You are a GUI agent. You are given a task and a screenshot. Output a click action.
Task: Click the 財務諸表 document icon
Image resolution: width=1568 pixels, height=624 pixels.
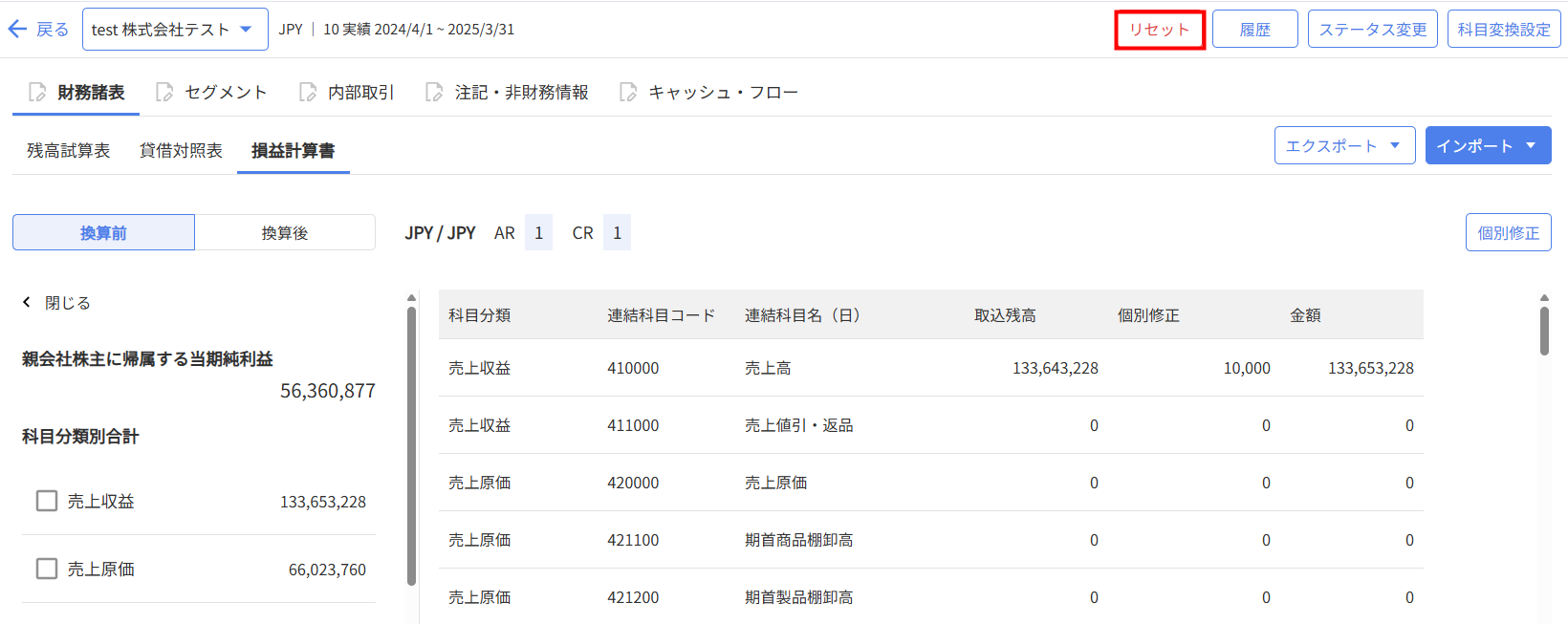click(37, 92)
